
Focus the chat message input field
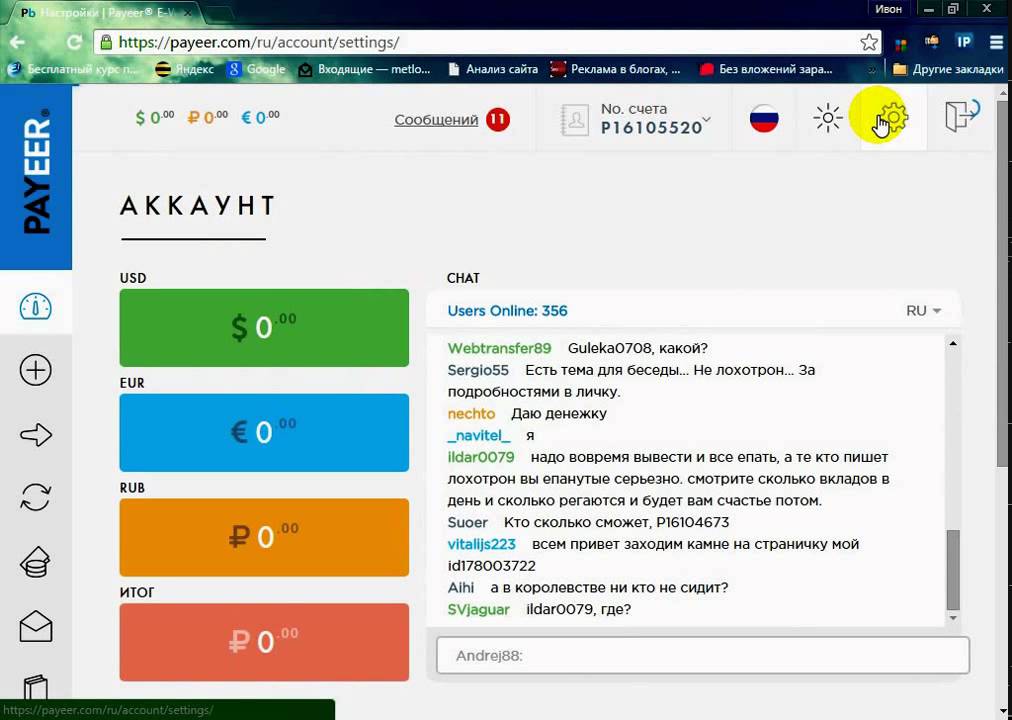703,655
